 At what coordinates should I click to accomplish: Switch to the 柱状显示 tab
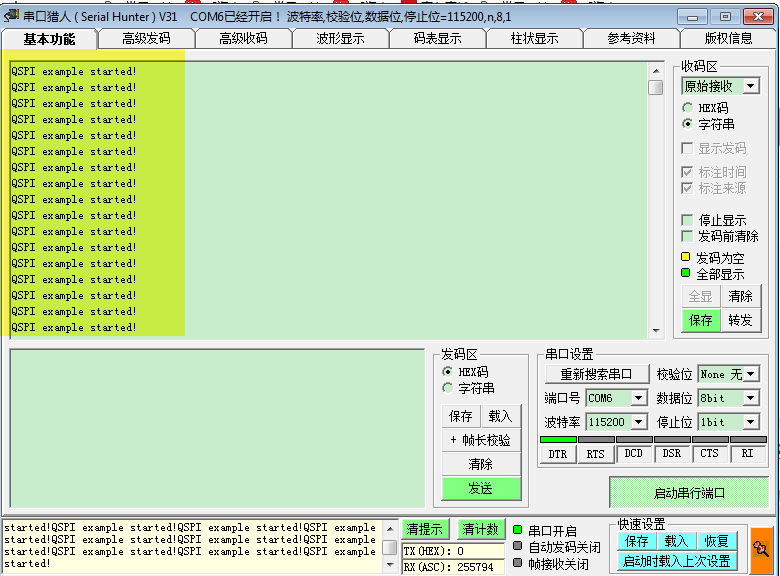(534, 38)
